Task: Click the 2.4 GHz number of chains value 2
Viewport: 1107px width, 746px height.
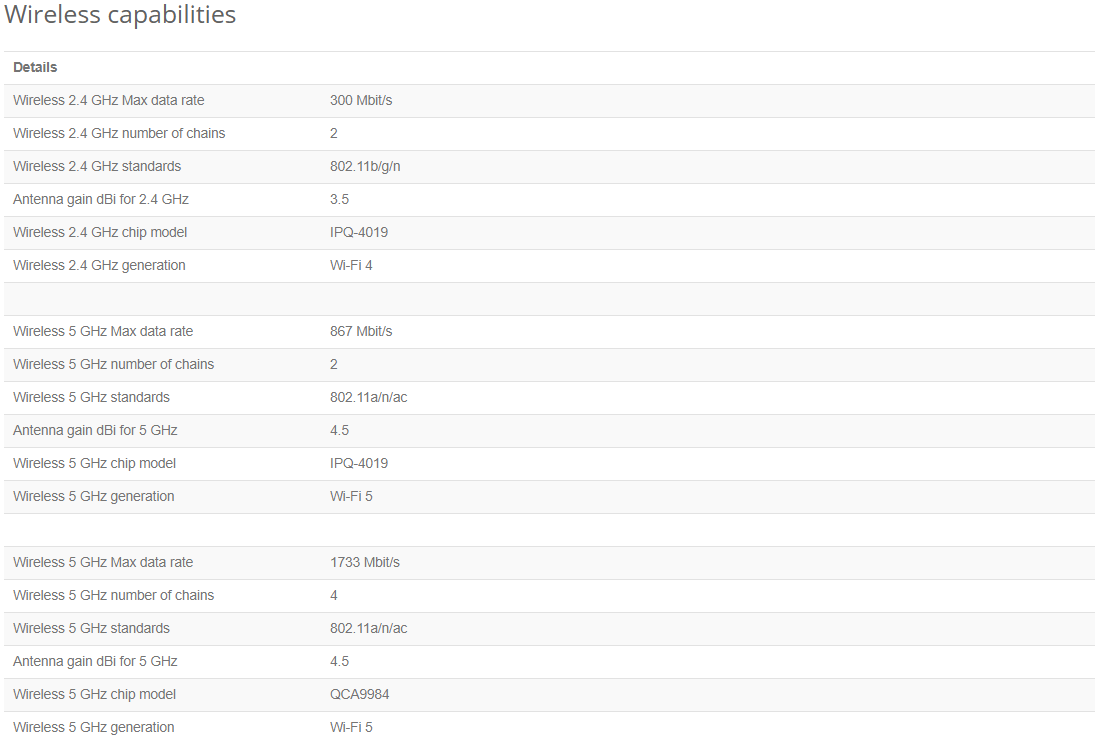Action: point(334,134)
